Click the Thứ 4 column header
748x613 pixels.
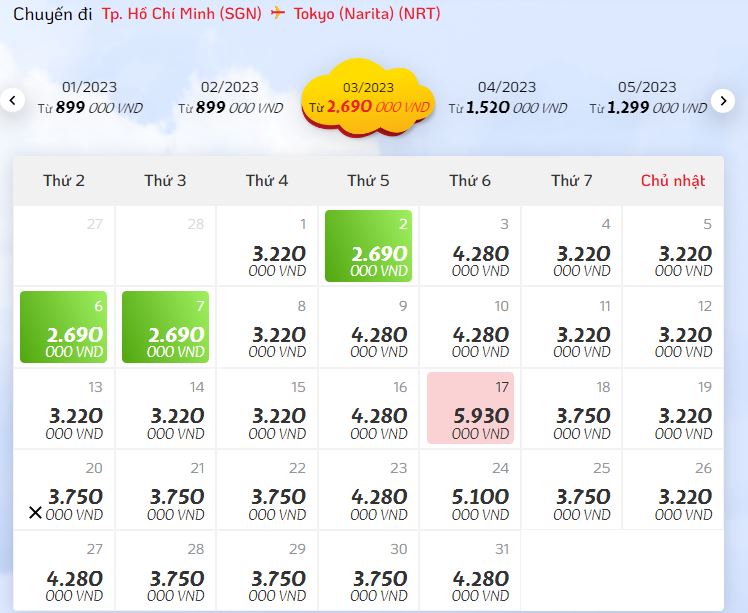267,181
